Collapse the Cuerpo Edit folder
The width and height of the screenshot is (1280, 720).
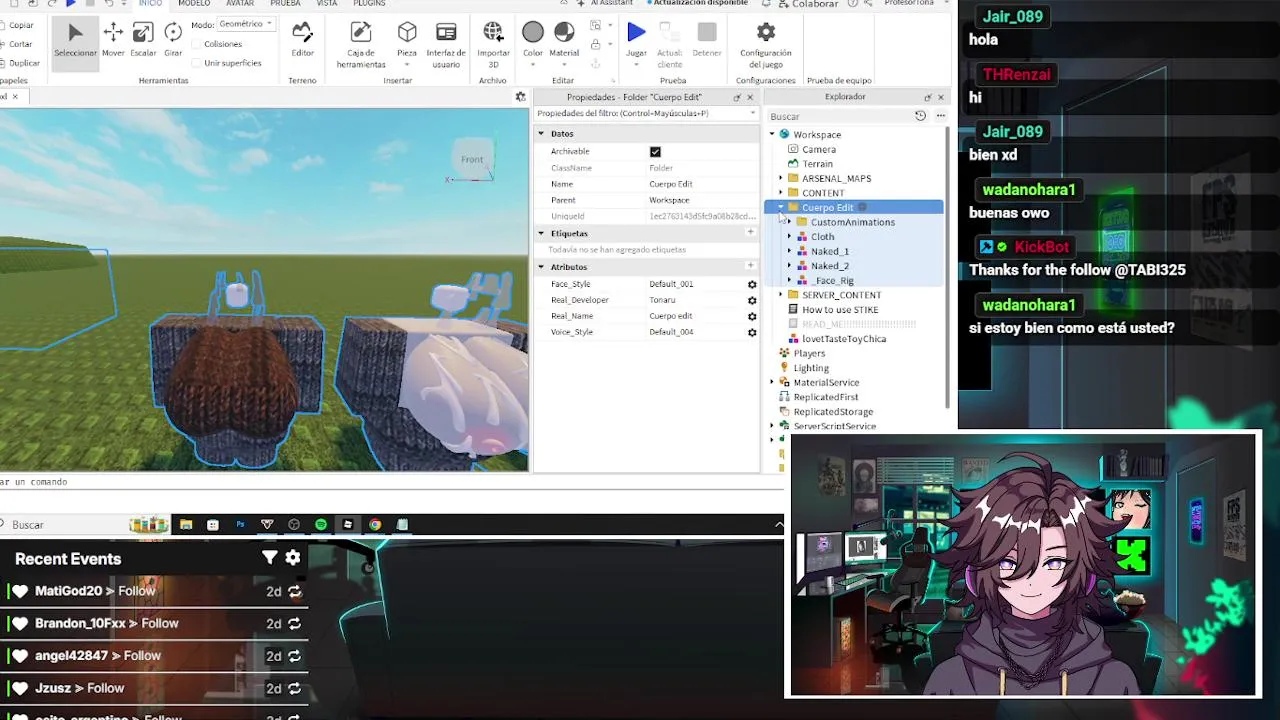[x=781, y=207]
